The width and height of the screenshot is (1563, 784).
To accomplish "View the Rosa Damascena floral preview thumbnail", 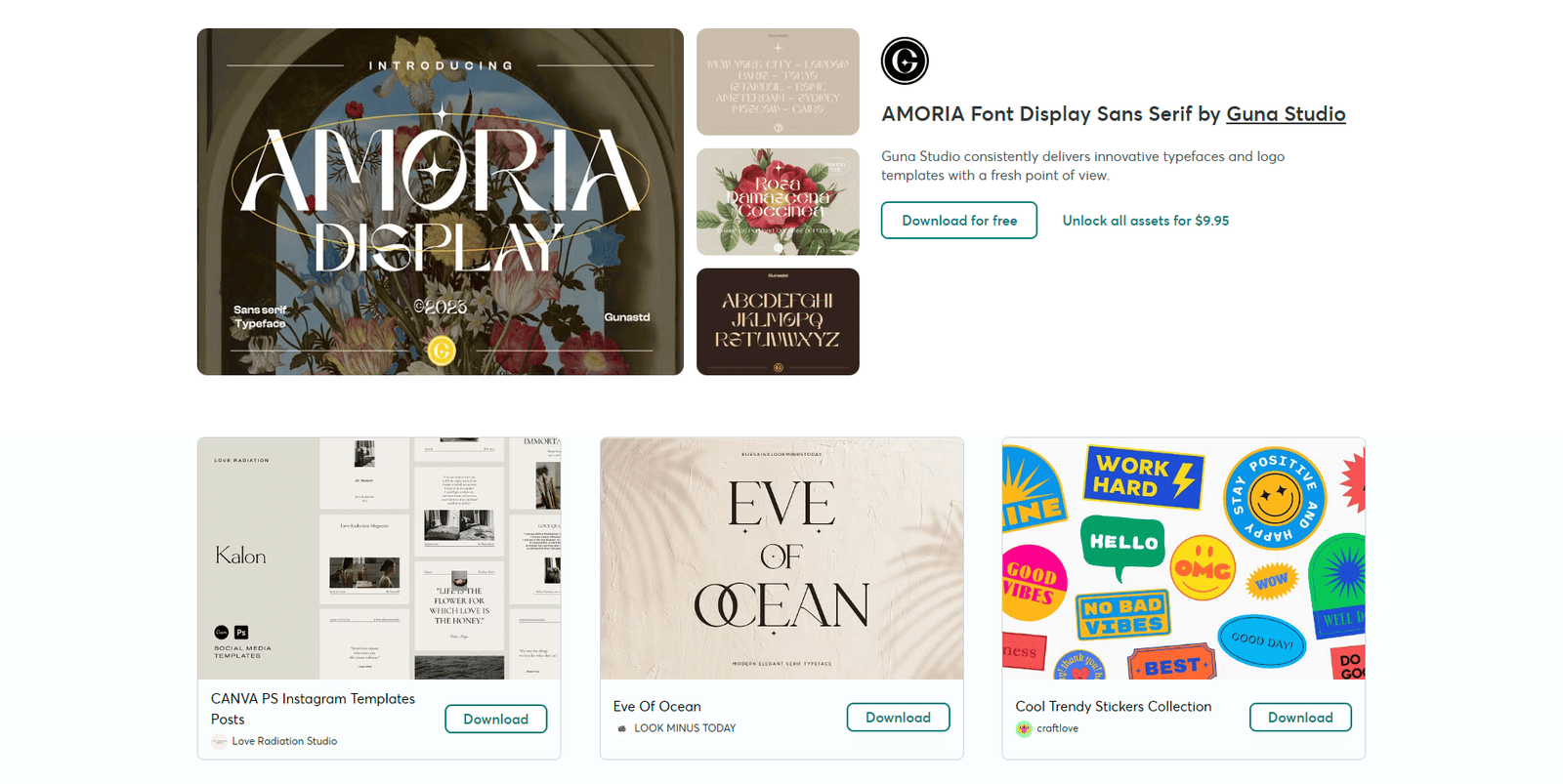I will 778,202.
